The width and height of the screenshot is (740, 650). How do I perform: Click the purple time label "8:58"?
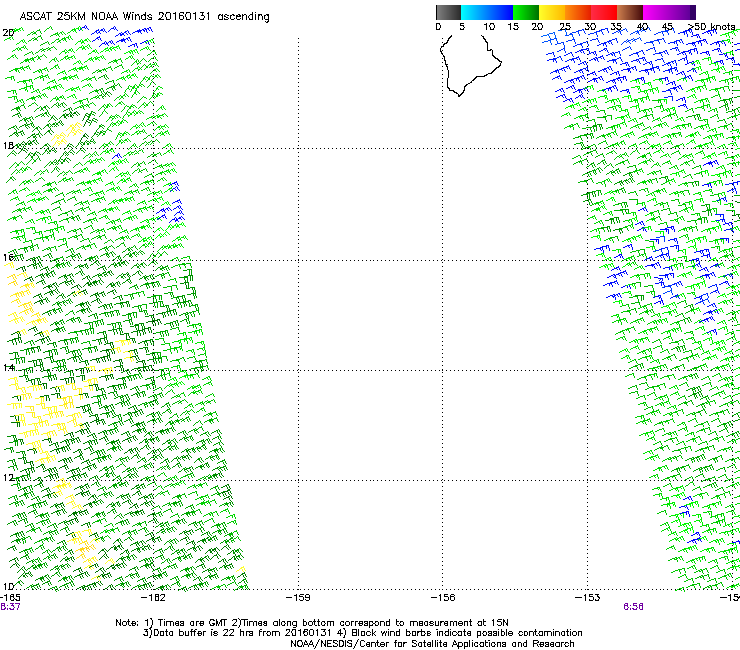[633, 607]
